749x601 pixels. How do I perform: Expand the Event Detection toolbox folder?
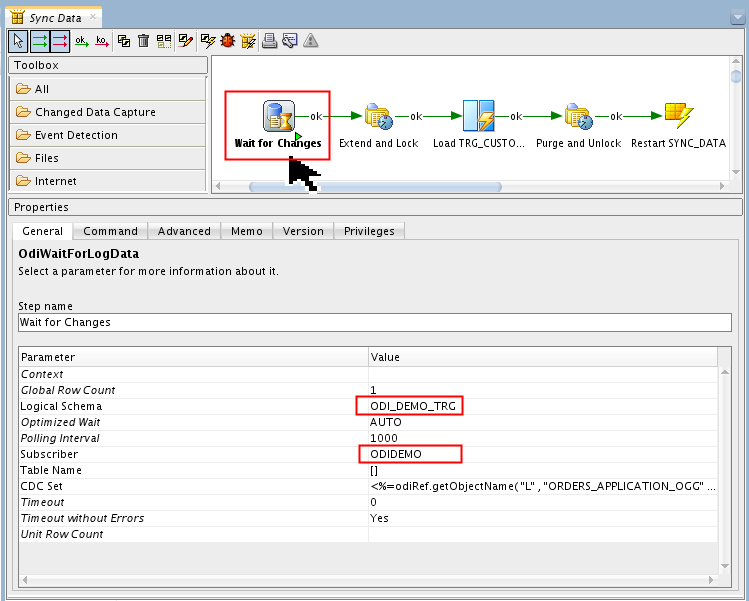pyautogui.click(x=108, y=135)
